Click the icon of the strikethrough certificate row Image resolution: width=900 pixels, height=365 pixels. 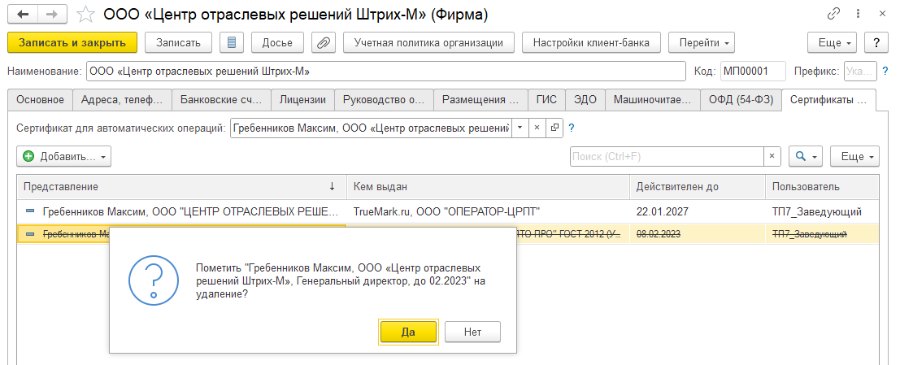(x=30, y=234)
